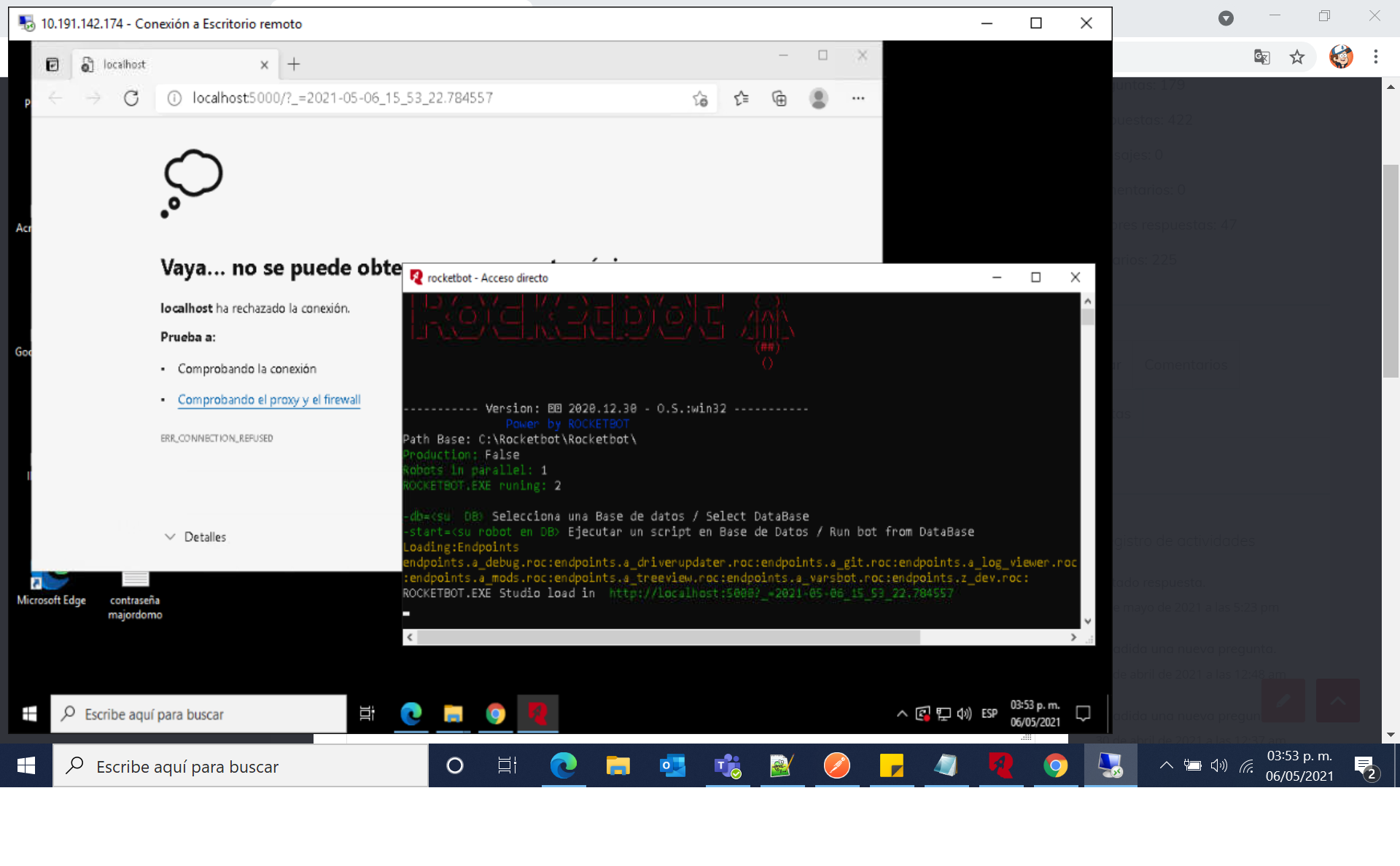Open a new tab in remote Edge
Image resolution: width=1400 pixels, height=866 pixels.
[x=294, y=64]
